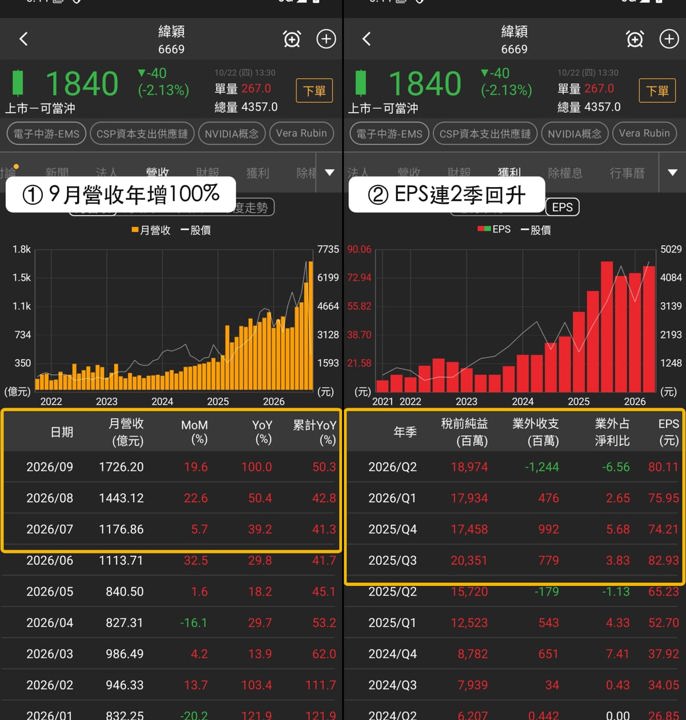Select CSP資本支出供應鏈 tag in right panel

tap(485, 134)
